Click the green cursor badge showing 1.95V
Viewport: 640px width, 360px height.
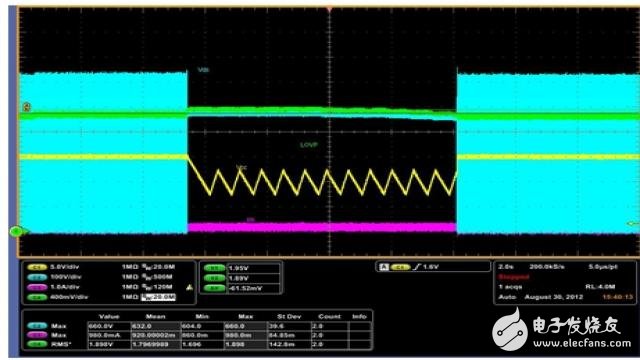[x=215, y=268]
